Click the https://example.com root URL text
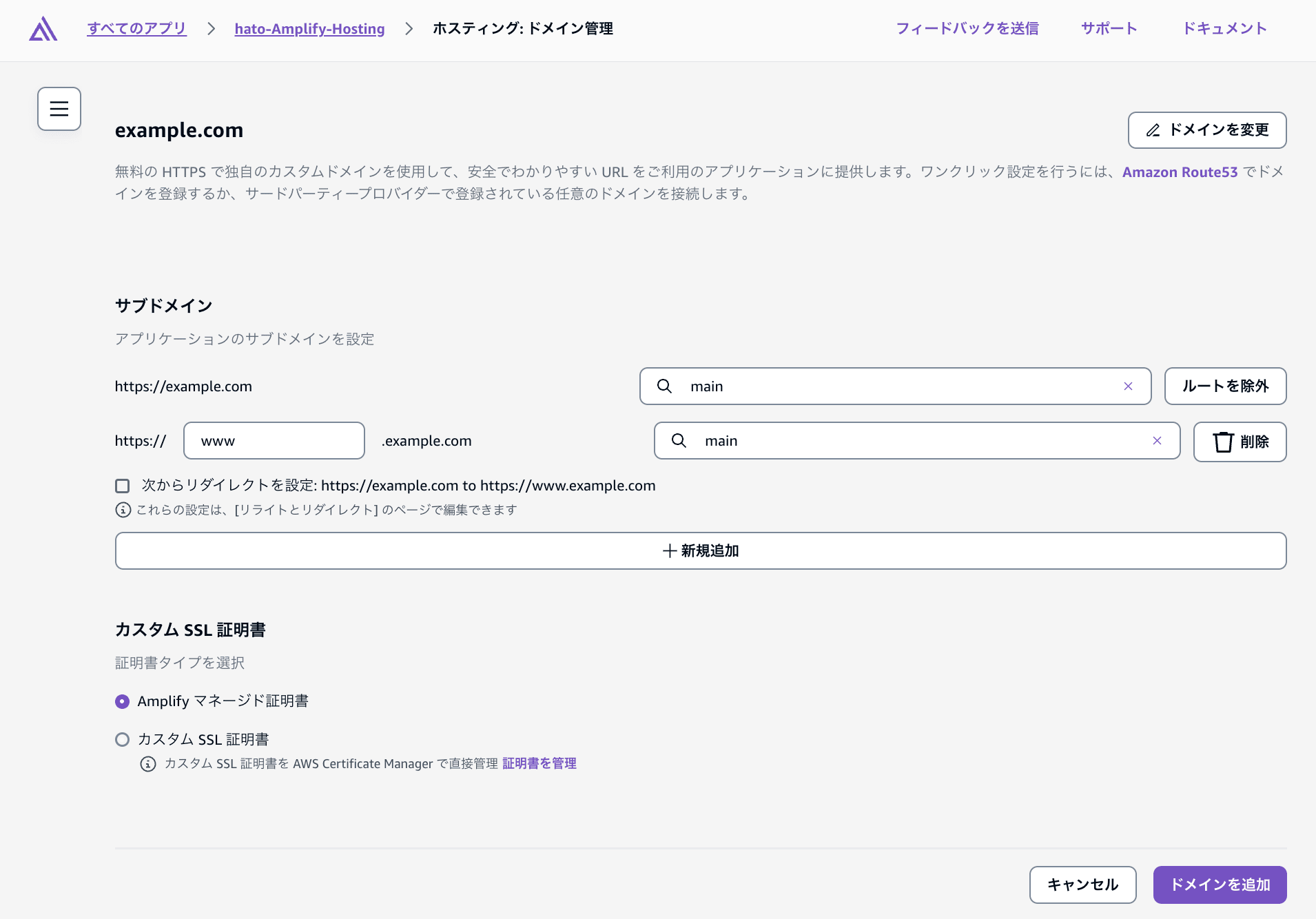 [183, 386]
